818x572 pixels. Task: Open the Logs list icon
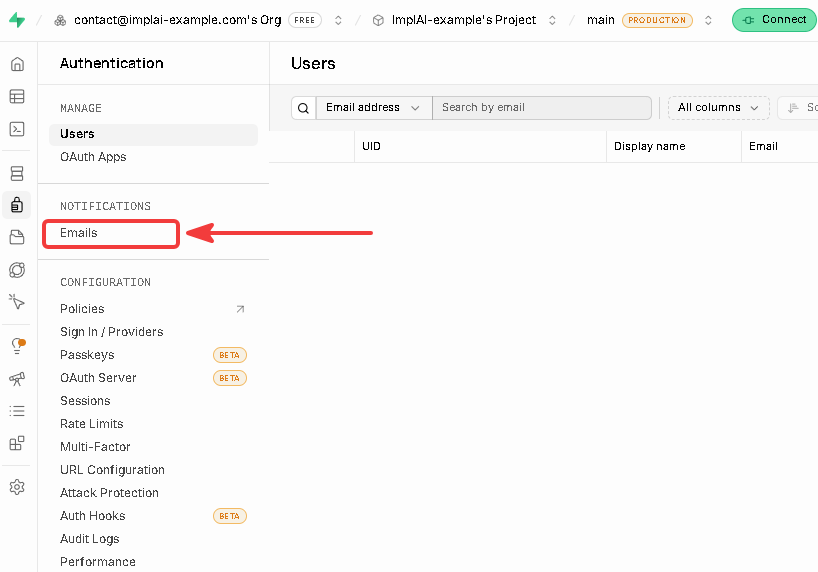17,411
